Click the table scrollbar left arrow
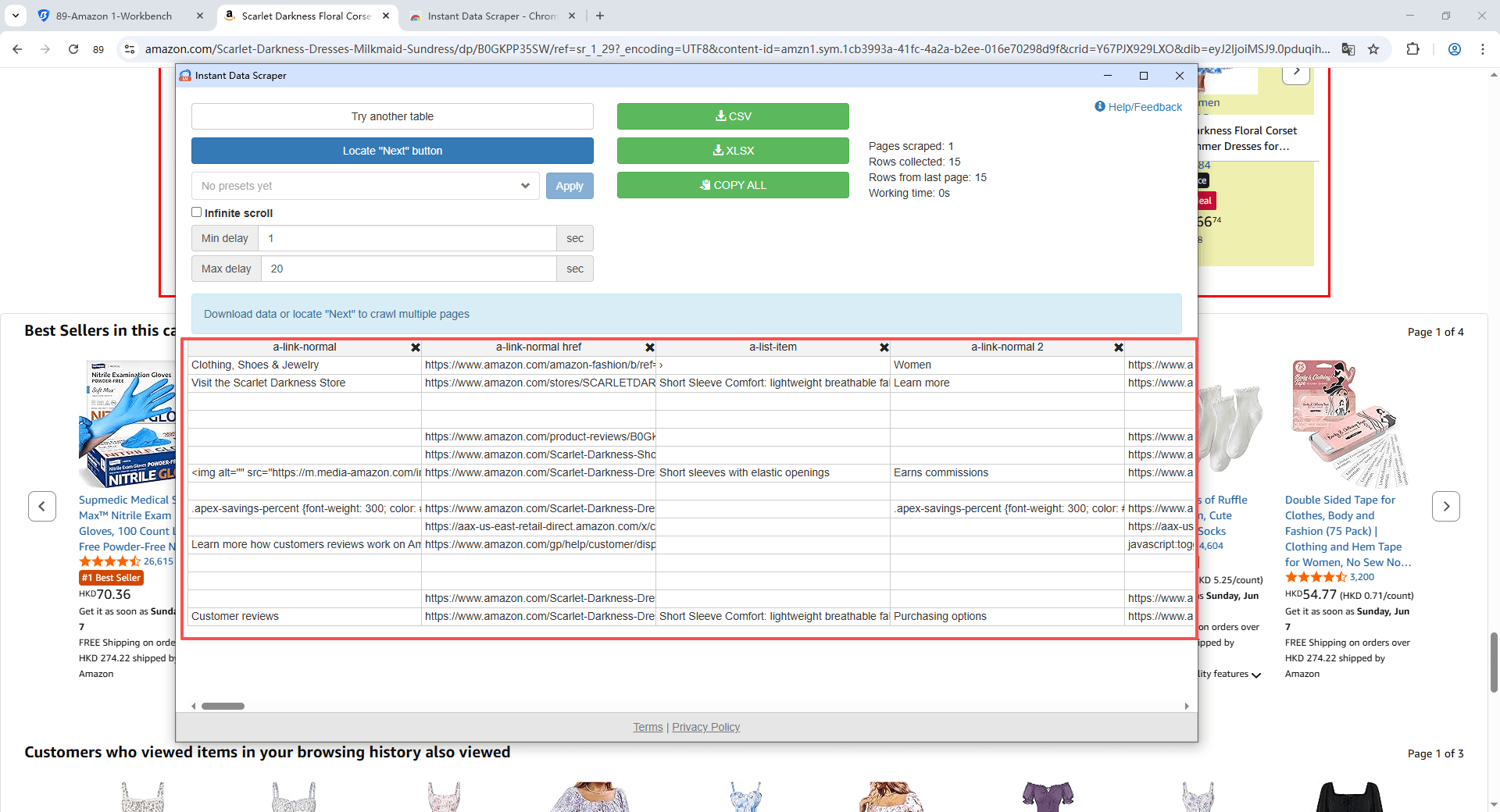This screenshot has width=1500, height=812. [x=194, y=706]
